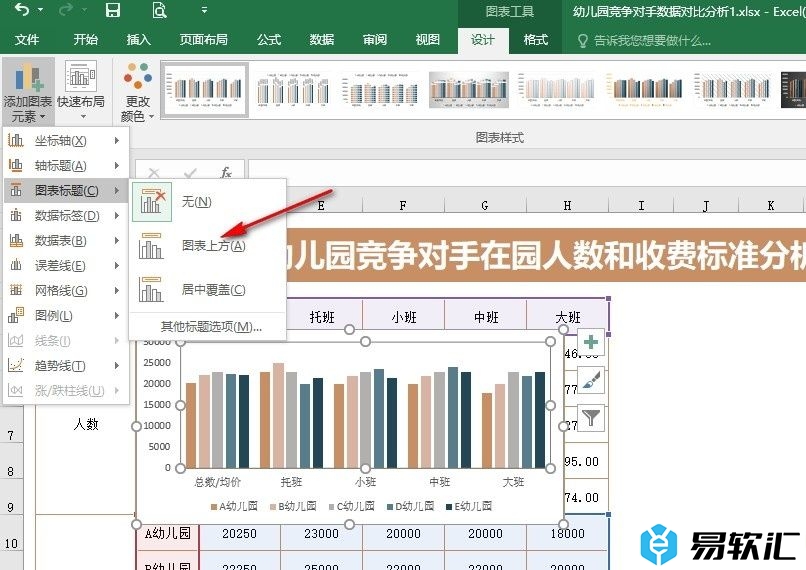Select the third chart style thumbnail

(379, 89)
